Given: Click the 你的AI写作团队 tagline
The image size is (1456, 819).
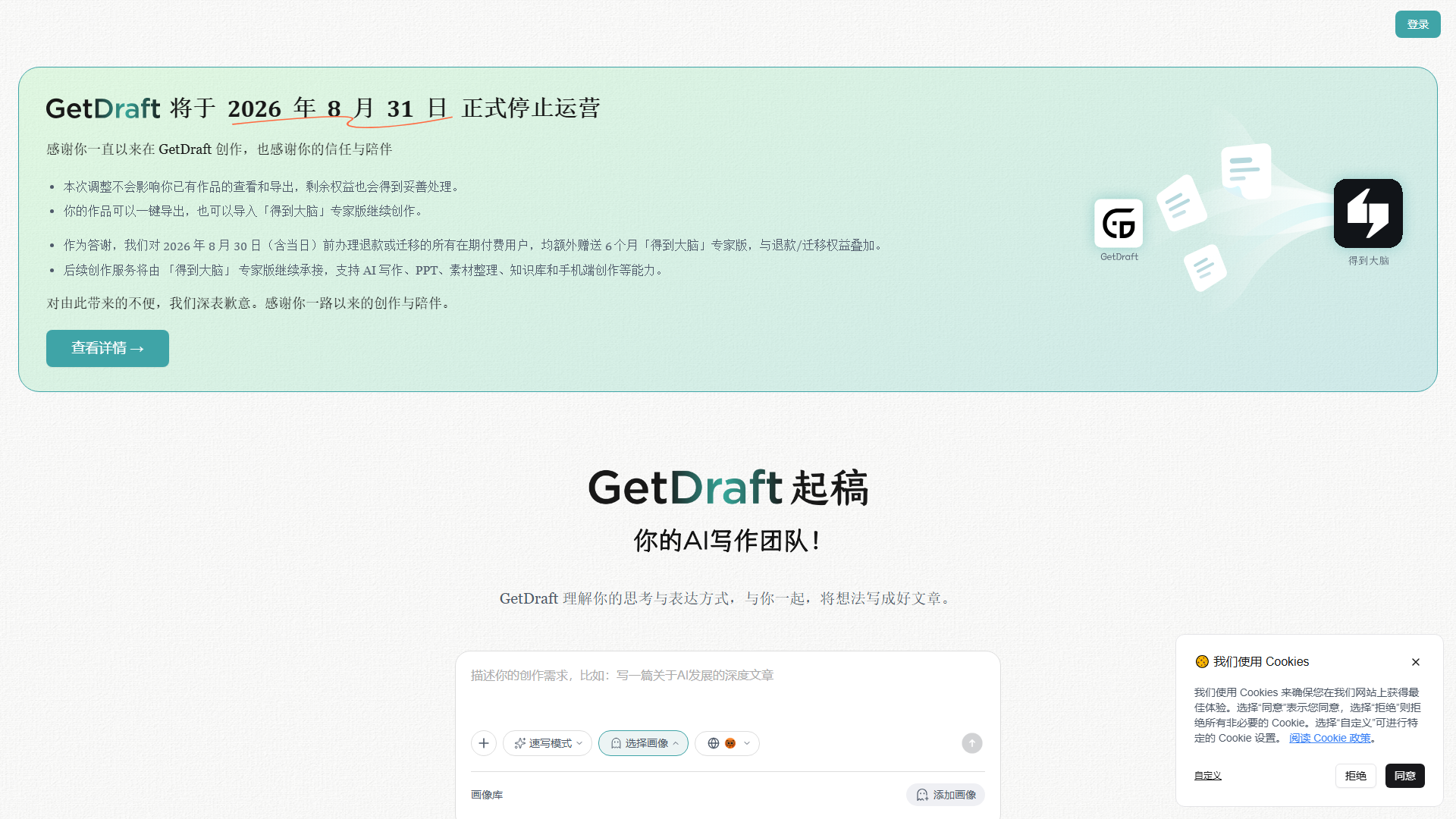Looking at the screenshot, I should (x=728, y=541).
